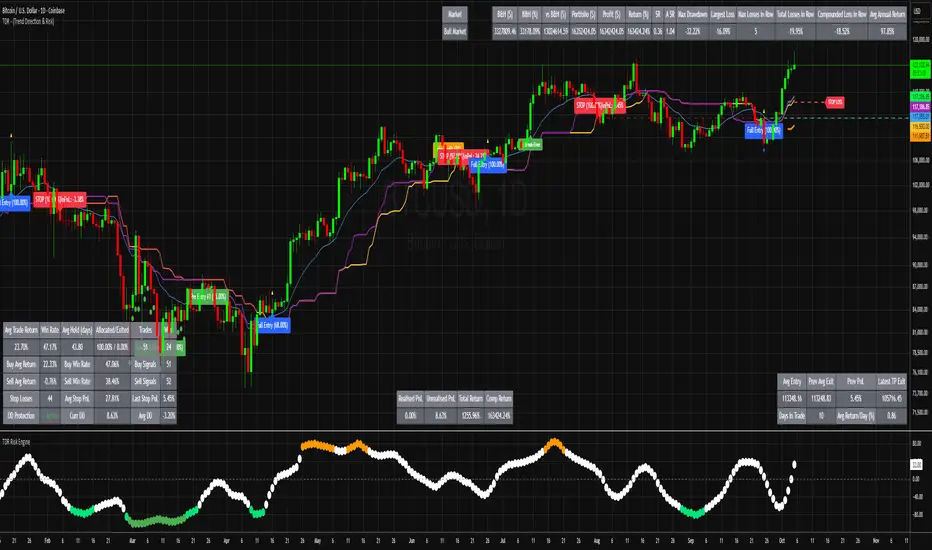Click the '22.33%' buy avg return value
Screen dimensions: 932x550
coord(50,364)
